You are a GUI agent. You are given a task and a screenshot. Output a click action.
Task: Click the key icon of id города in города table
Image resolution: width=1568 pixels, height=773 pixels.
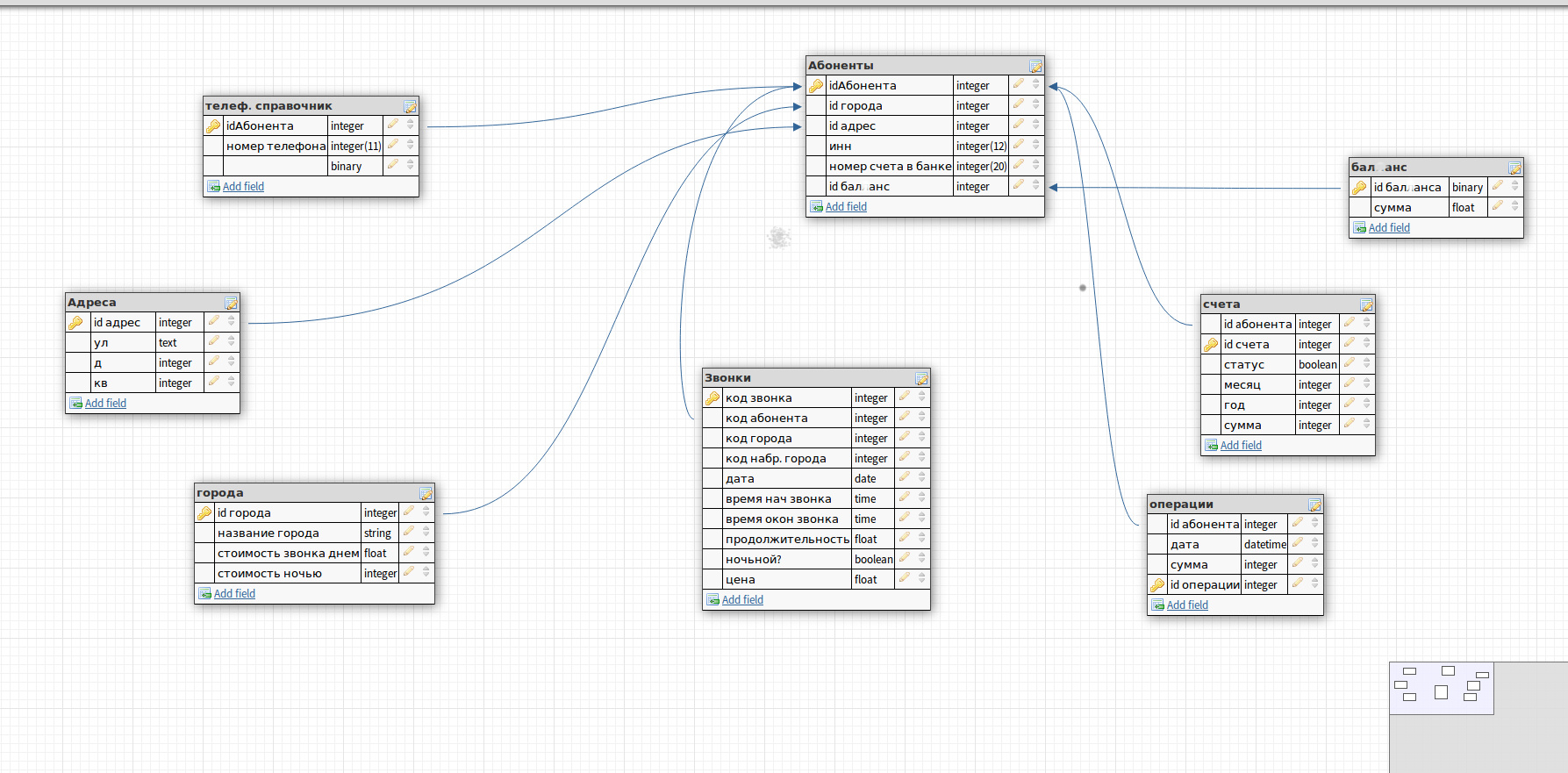(x=204, y=513)
